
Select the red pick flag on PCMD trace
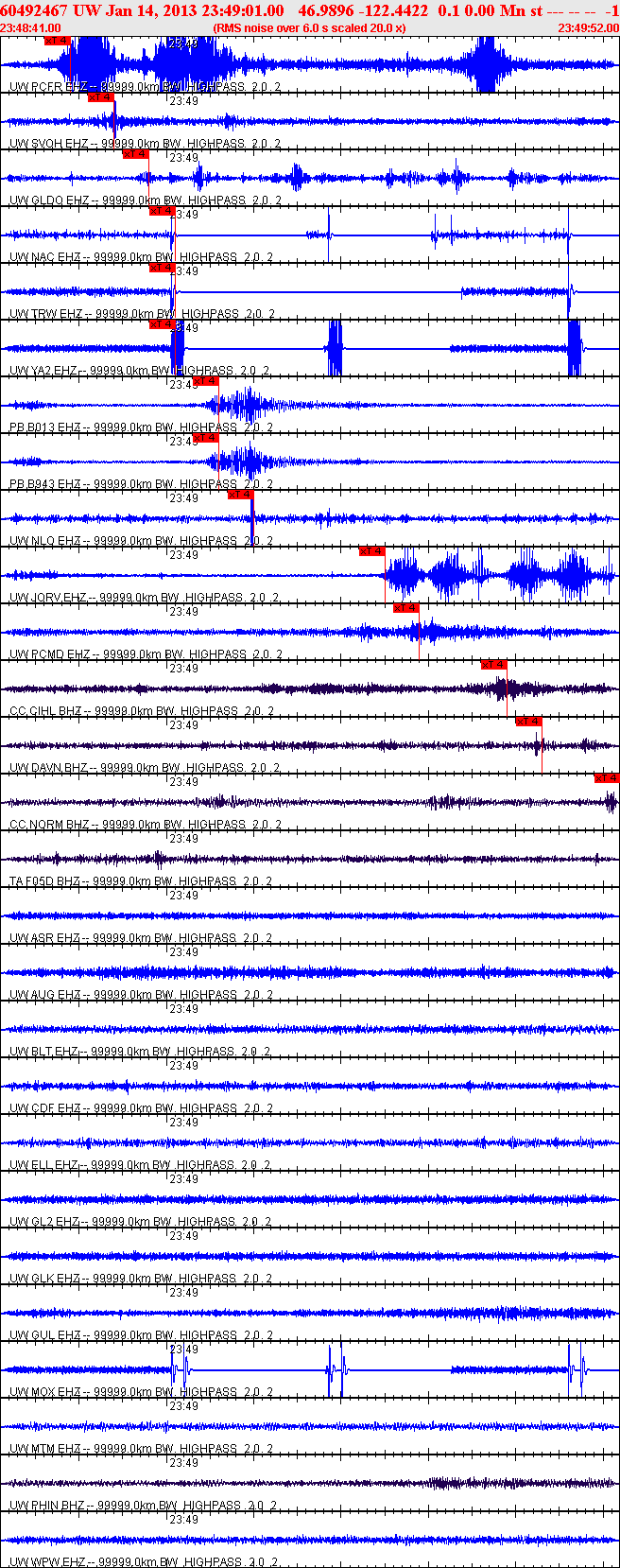tap(405, 608)
